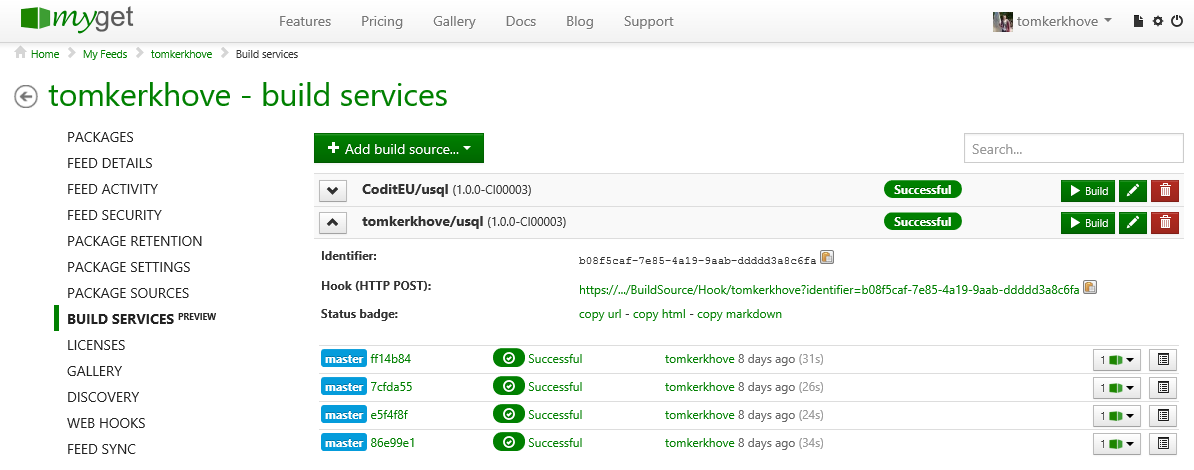
Task: Open the Hook HTTP POST URL link
Action: pos(829,289)
